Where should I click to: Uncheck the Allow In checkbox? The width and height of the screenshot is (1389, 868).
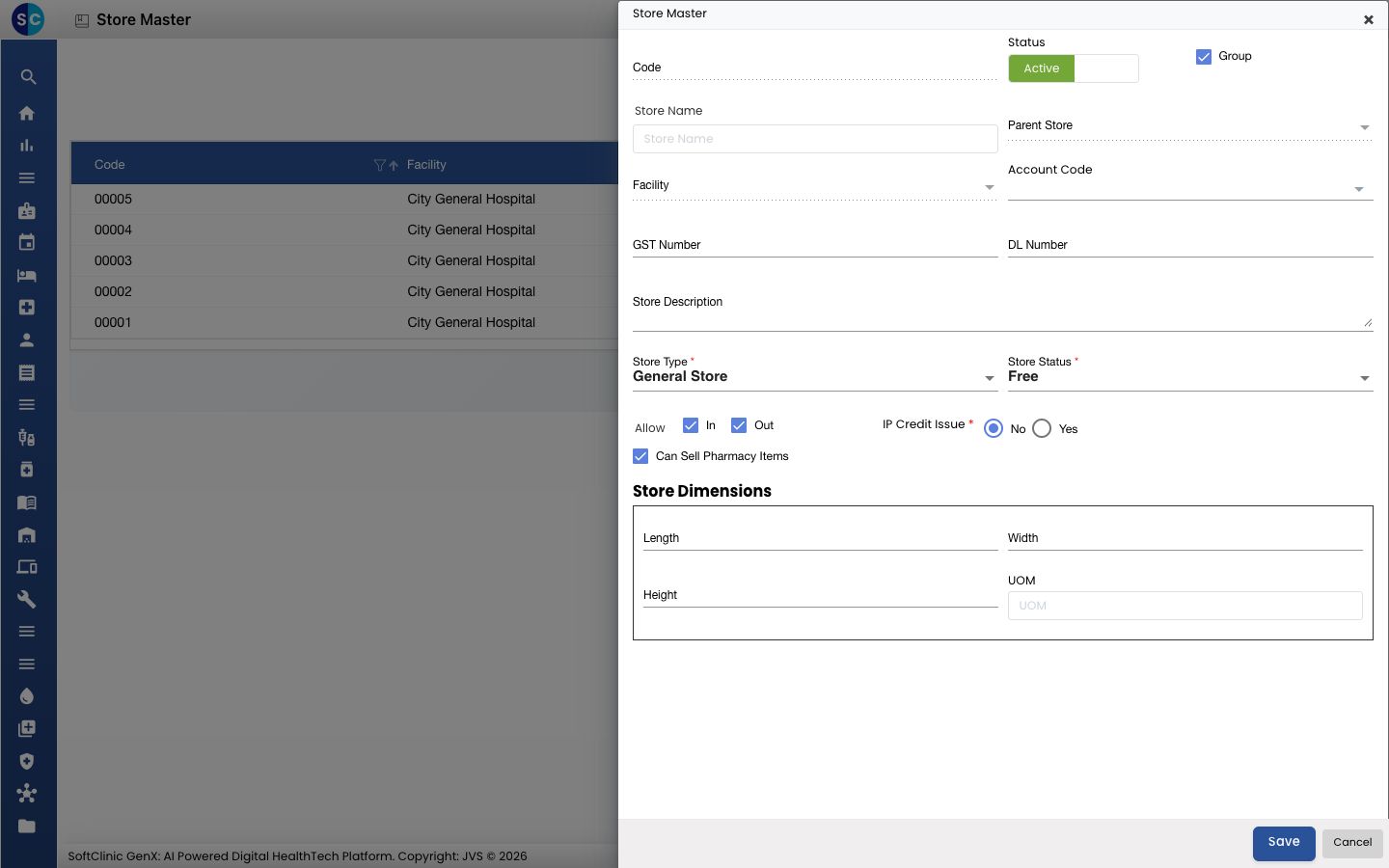coord(691,425)
